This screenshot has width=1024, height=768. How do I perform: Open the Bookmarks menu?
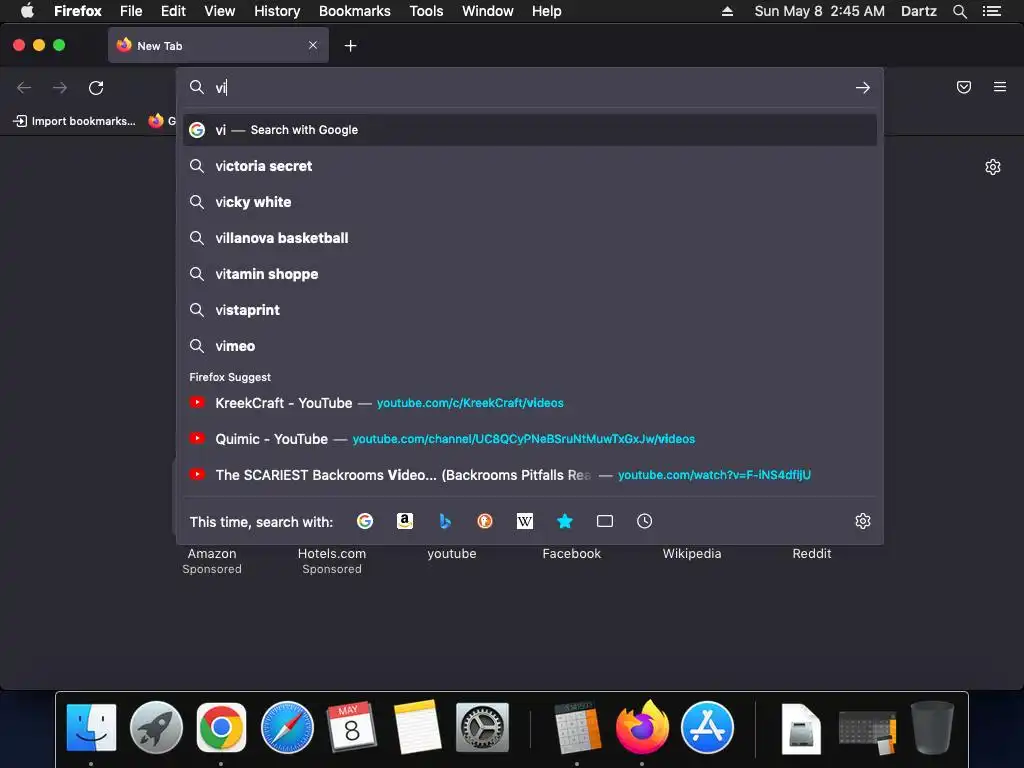(x=355, y=11)
